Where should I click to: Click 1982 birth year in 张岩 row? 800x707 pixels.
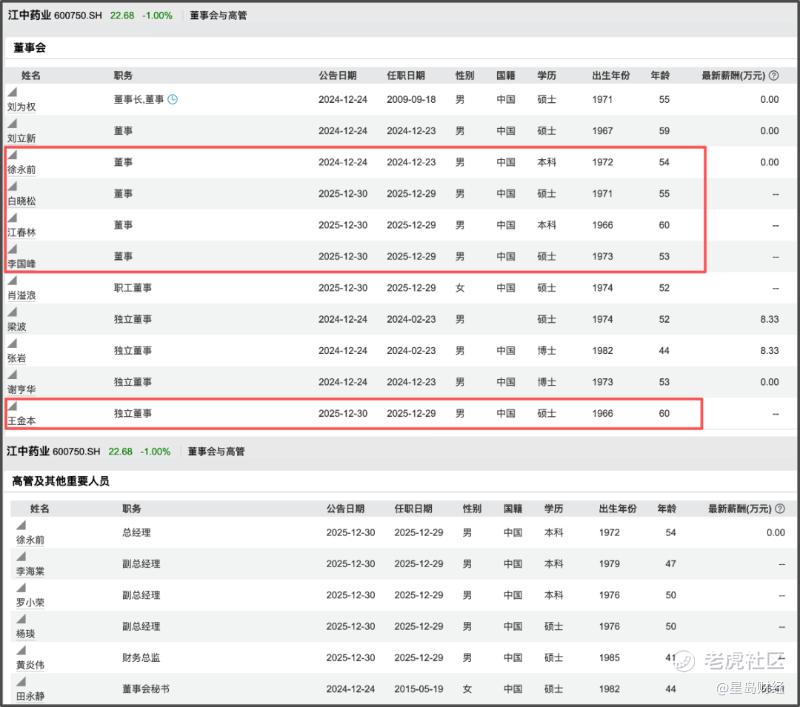tap(603, 350)
